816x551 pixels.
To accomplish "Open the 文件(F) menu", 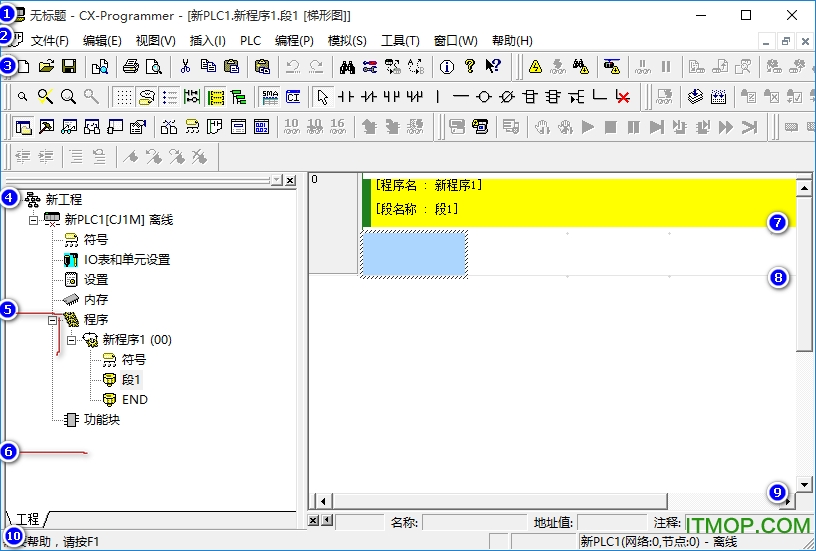I will 50,41.
